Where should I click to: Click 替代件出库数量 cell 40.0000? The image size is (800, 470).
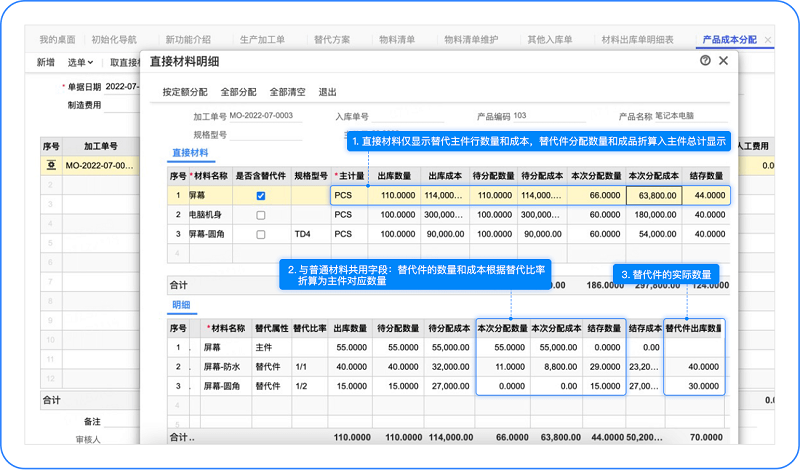pyautogui.click(x=694, y=367)
